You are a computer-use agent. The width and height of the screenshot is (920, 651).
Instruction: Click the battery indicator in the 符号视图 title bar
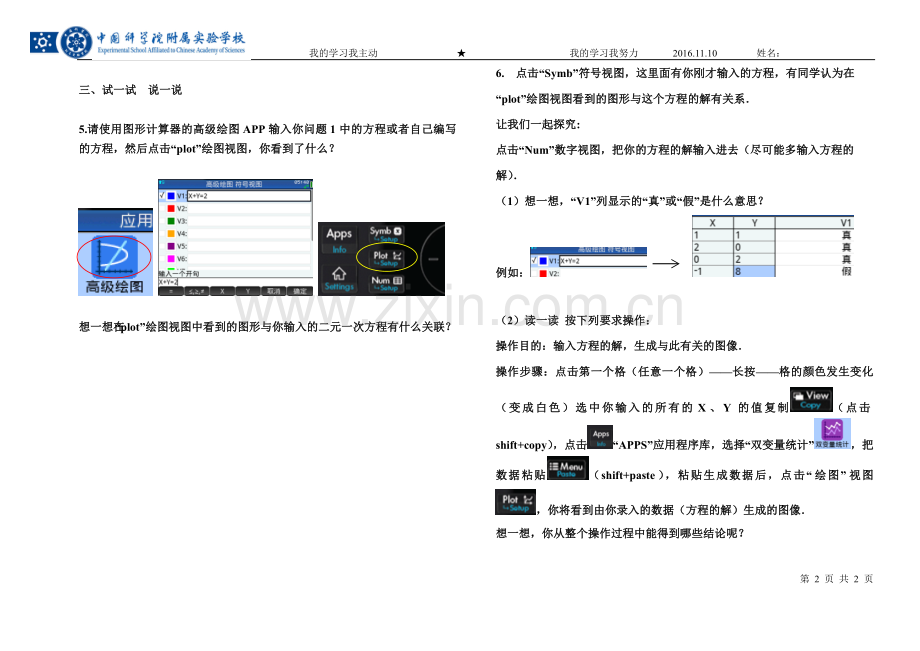click(x=311, y=184)
